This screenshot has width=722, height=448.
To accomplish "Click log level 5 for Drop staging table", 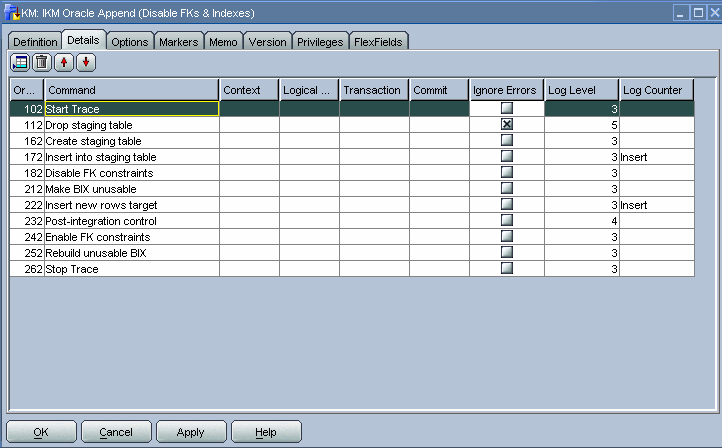I will click(582, 125).
